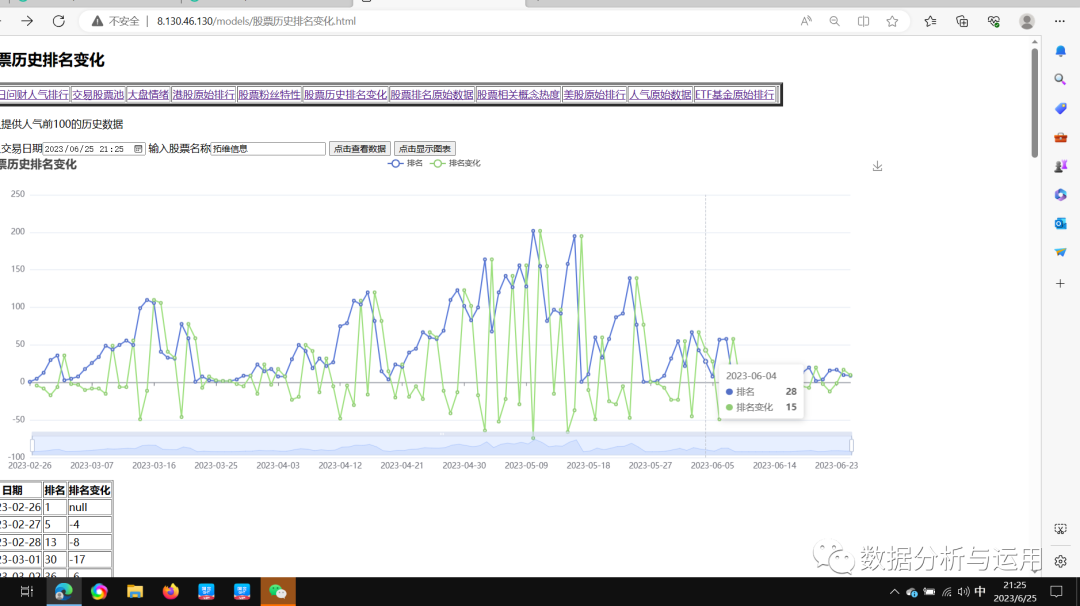Click the browser address bar URL
Image resolution: width=1080 pixels, height=606 pixels.
coord(256,21)
